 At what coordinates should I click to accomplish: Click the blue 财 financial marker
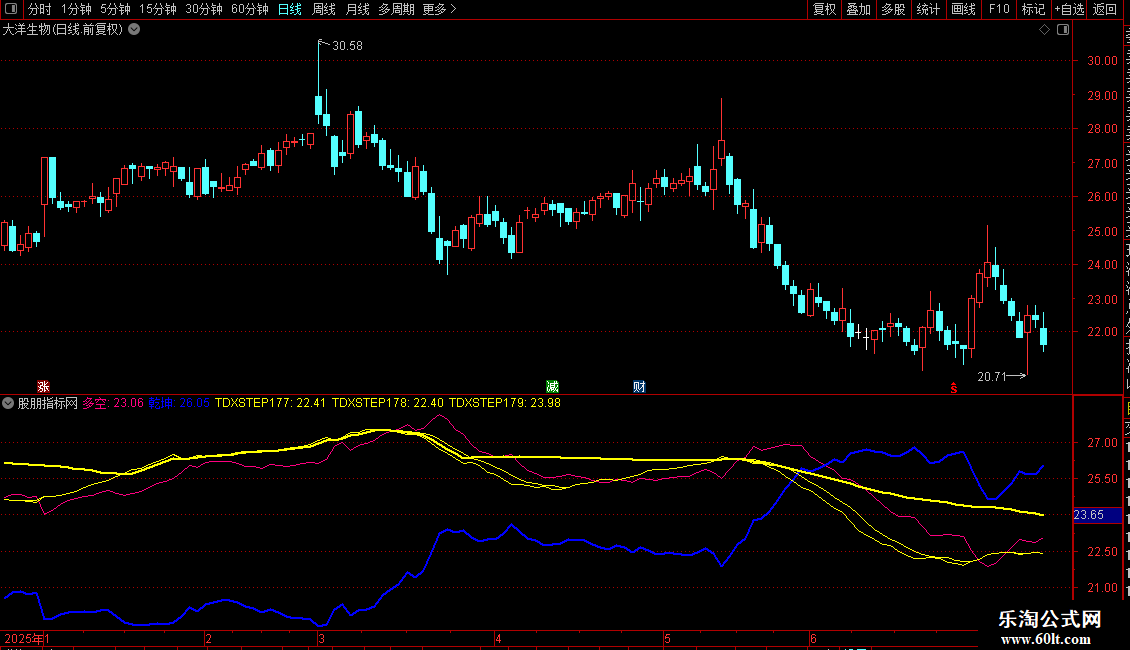pos(639,387)
